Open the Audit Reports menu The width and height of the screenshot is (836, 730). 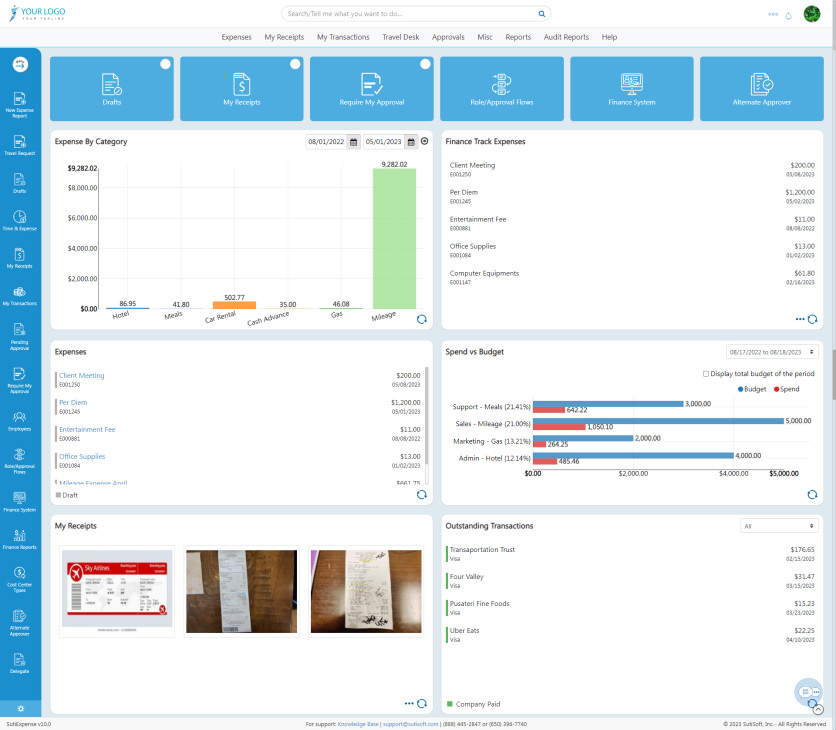[x=566, y=37]
